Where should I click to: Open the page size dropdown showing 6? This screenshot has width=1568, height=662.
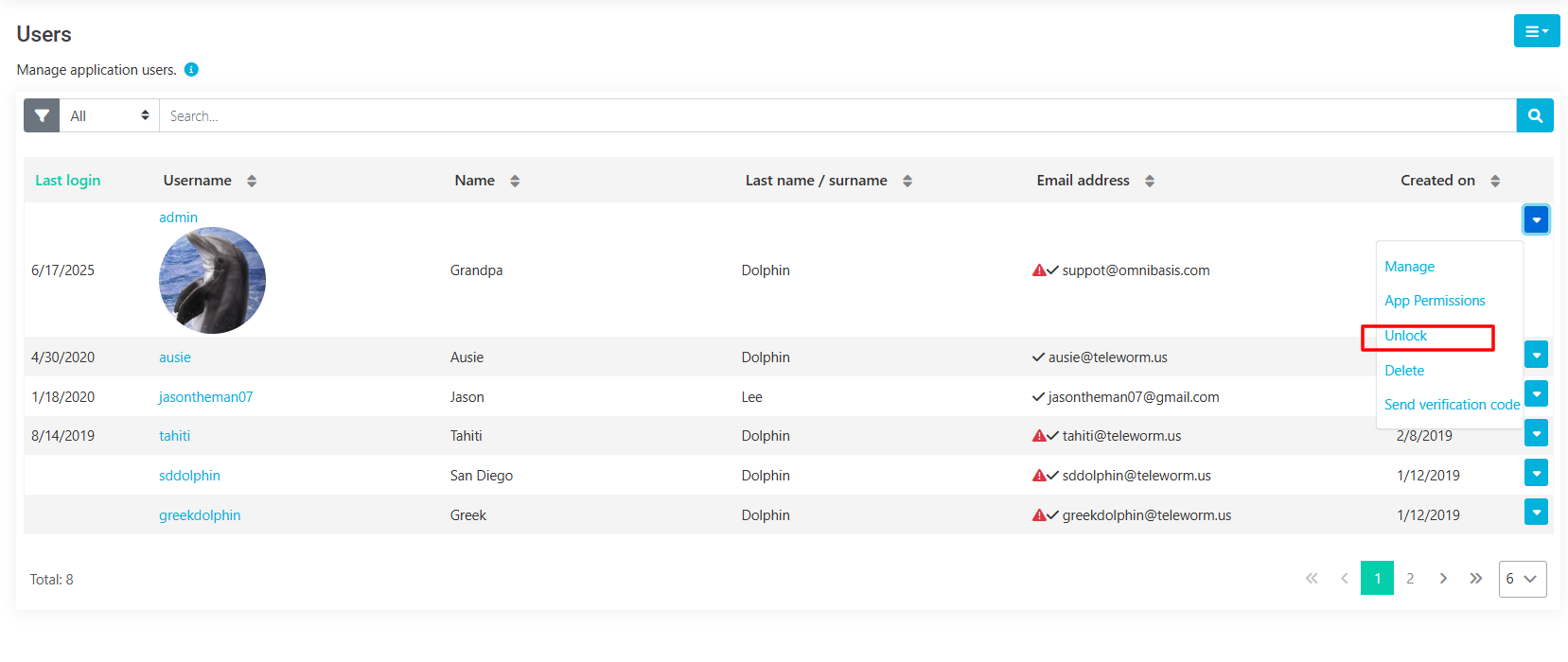1522,579
